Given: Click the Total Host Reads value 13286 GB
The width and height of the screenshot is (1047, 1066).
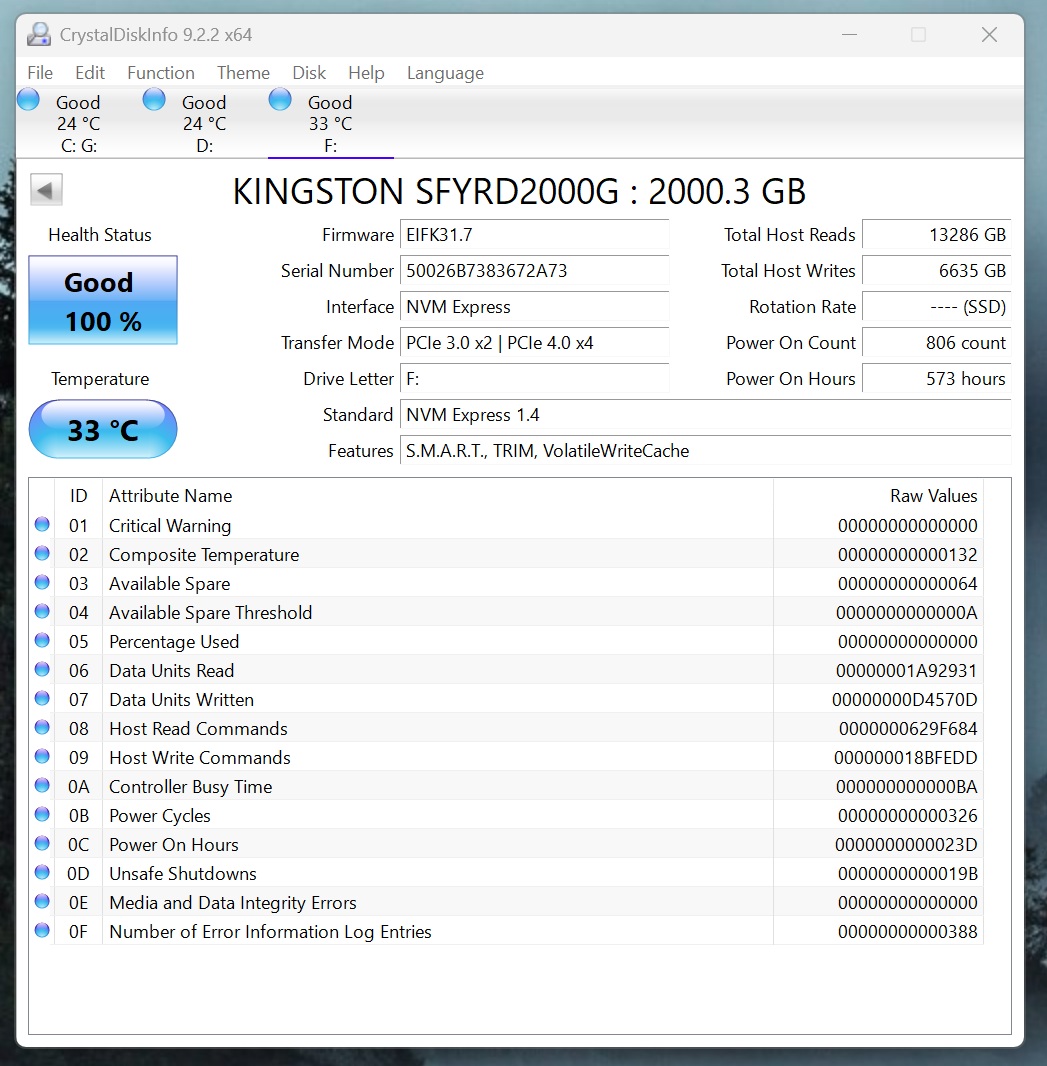Looking at the screenshot, I should click(x=937, y=235).
